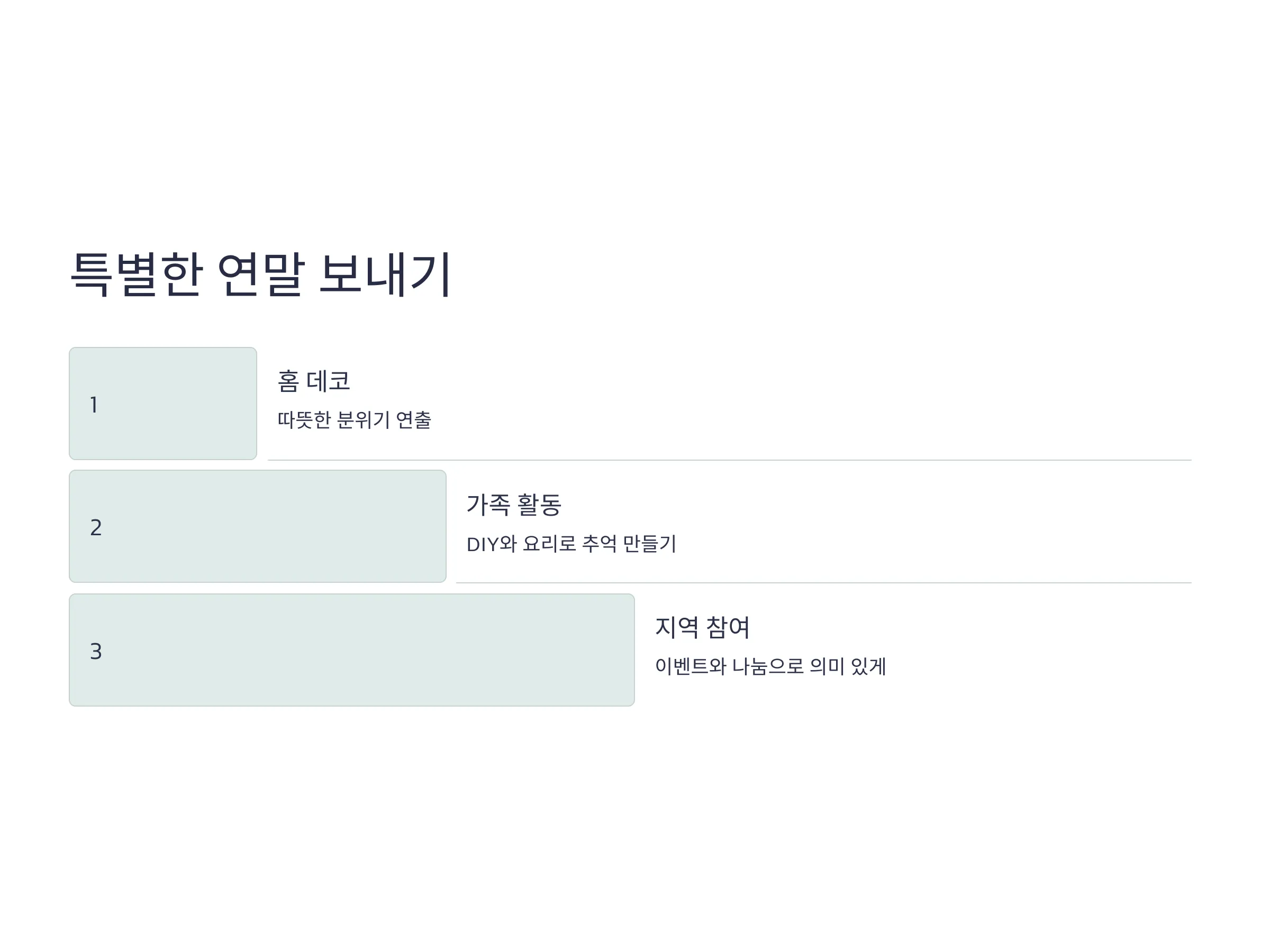The height and width of the screenshot is (952, 1270).
Task: Select the number 2 label
Action: point(96,527)
